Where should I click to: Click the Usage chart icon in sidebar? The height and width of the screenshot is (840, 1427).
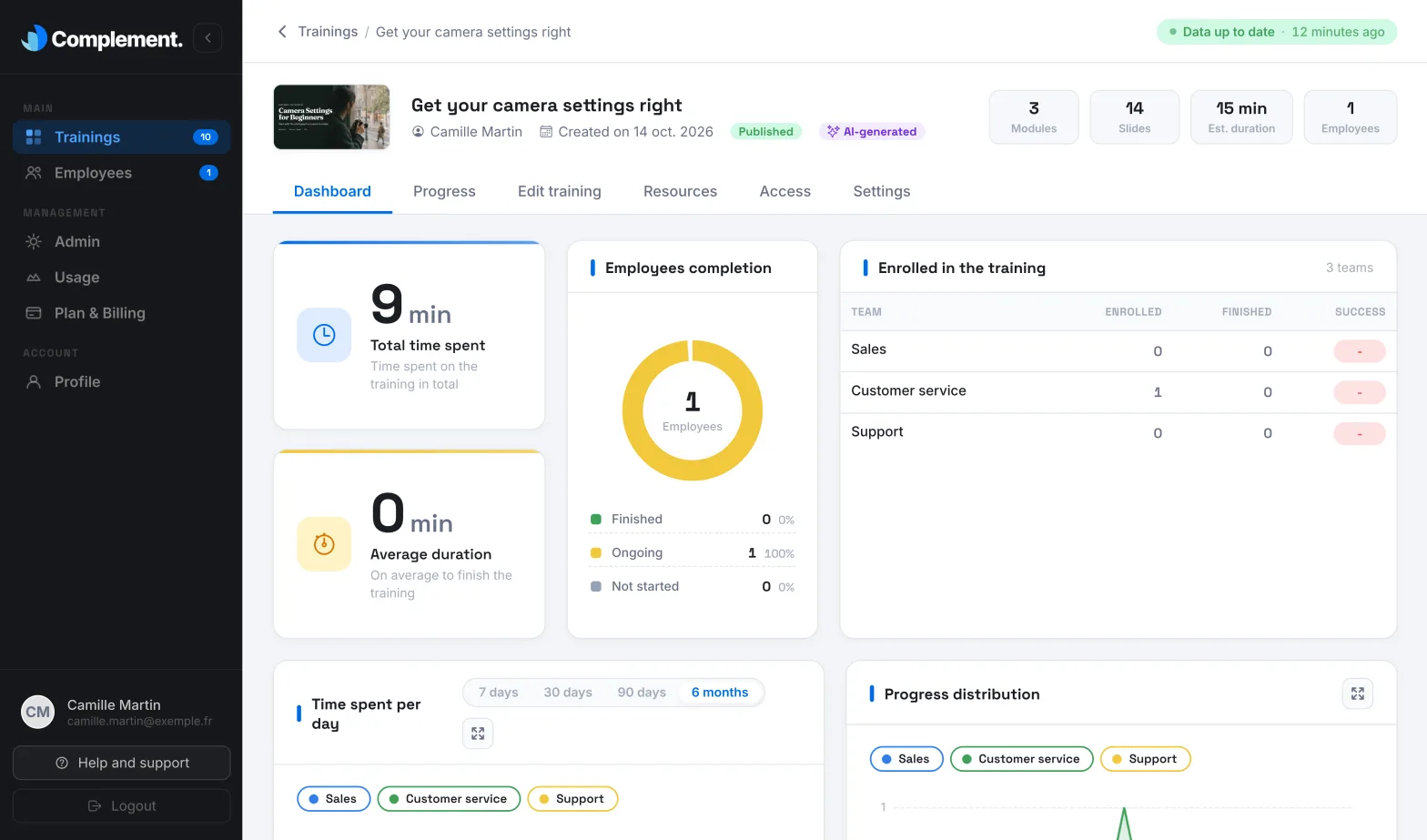34,278
